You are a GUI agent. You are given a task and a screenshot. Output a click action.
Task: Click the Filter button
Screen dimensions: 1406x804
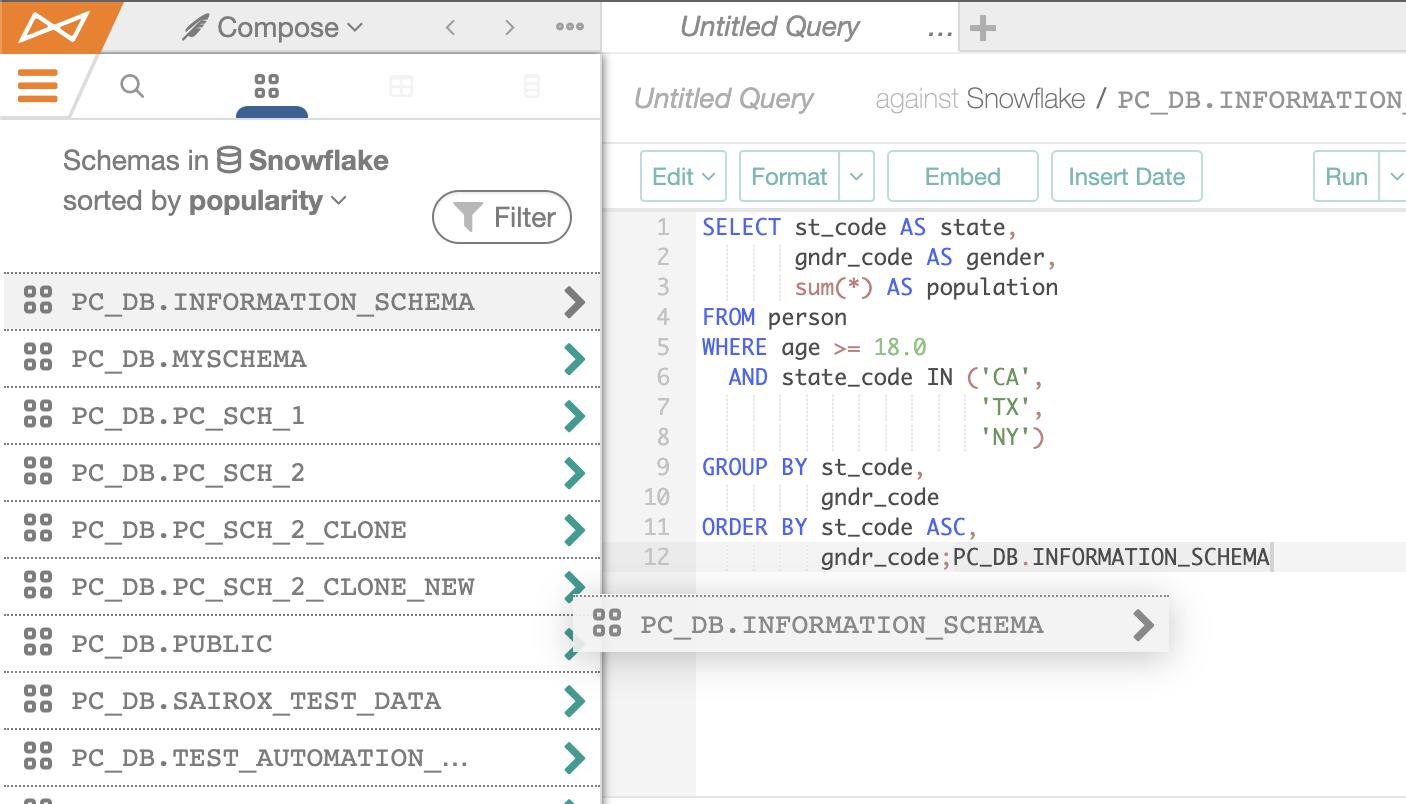(502, 217)
